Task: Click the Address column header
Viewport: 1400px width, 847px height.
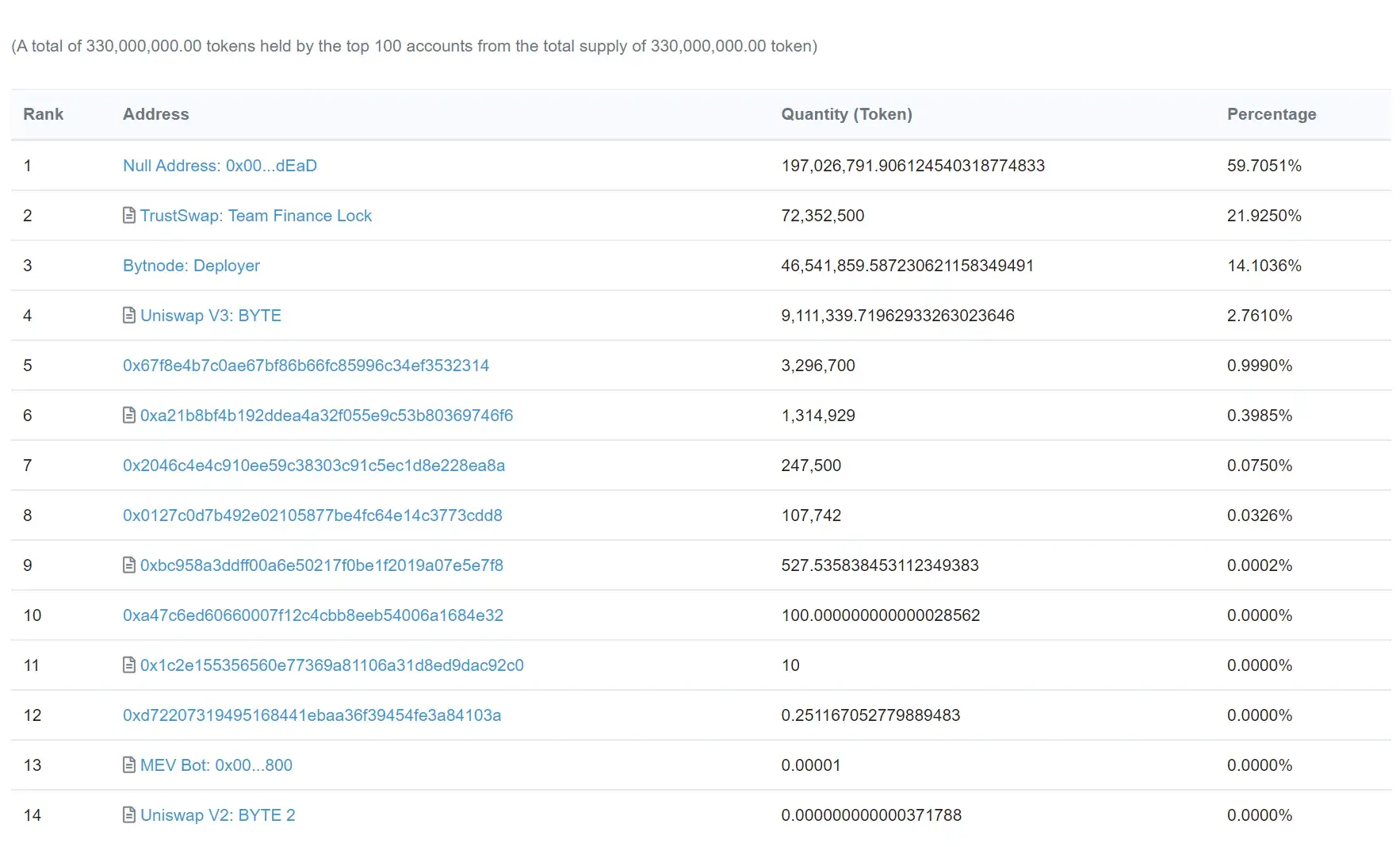Action: click(156, 114)
